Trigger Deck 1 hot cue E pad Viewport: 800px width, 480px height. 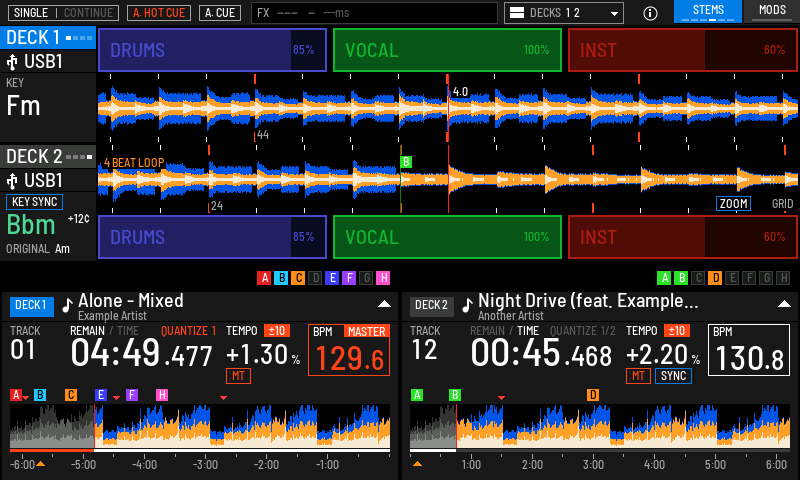(332, 278)
